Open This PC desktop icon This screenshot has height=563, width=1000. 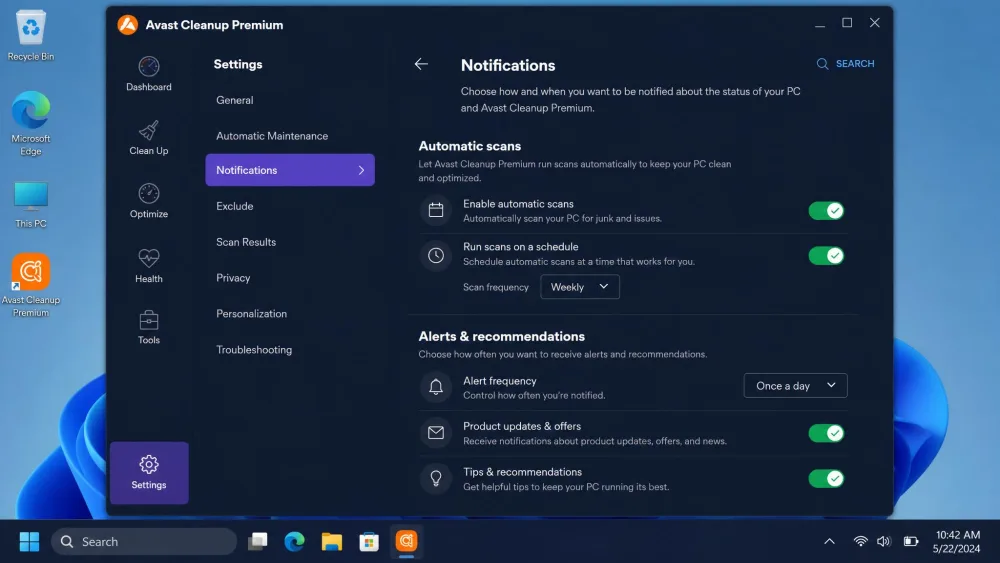tap(31, 205)
